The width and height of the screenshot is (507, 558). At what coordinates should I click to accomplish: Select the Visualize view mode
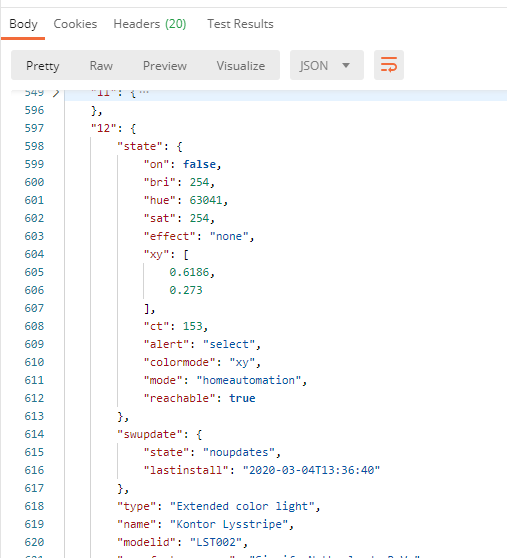point(241,65)
